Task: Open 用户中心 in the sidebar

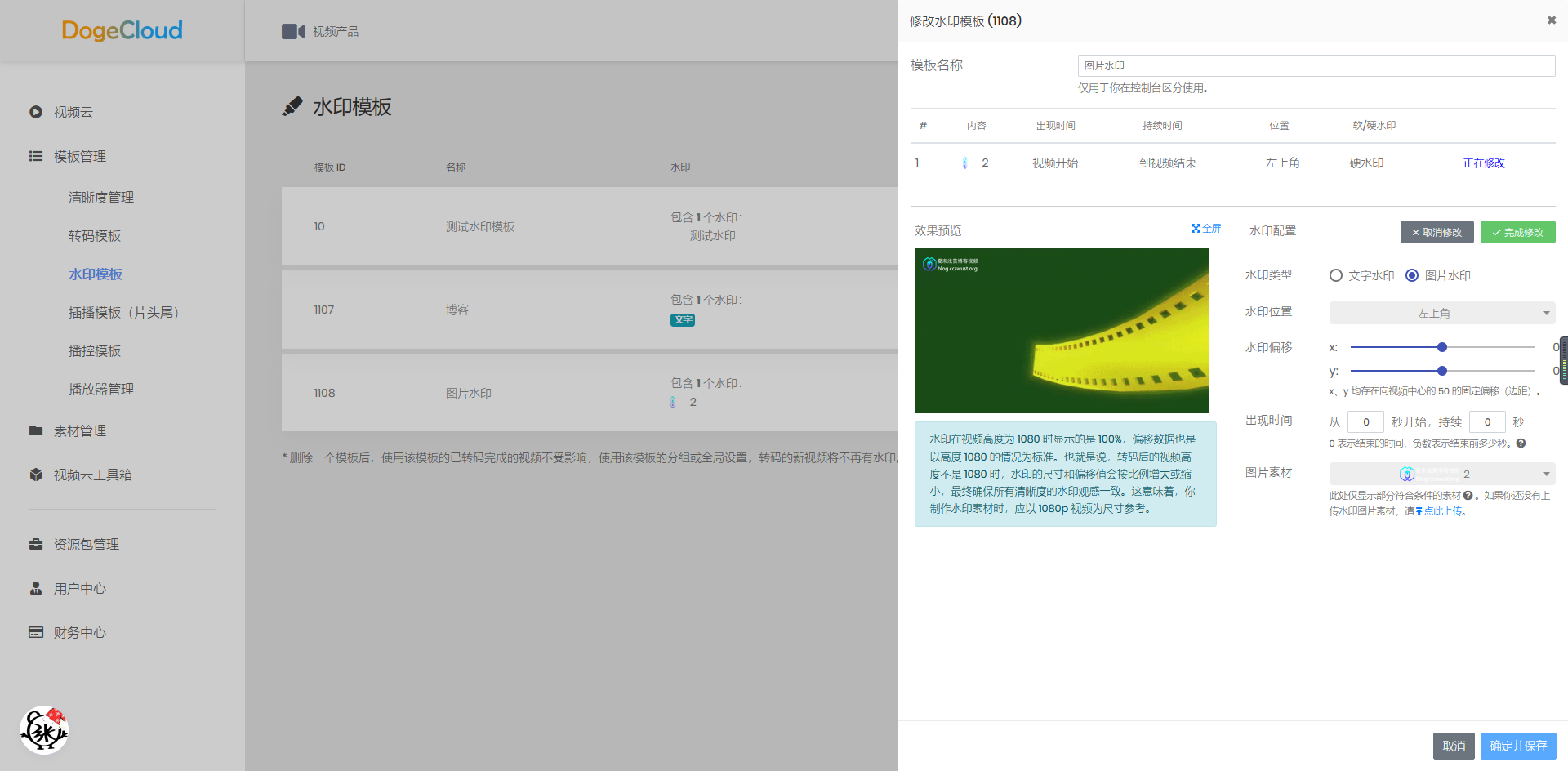Action: (x=80, y=588)
